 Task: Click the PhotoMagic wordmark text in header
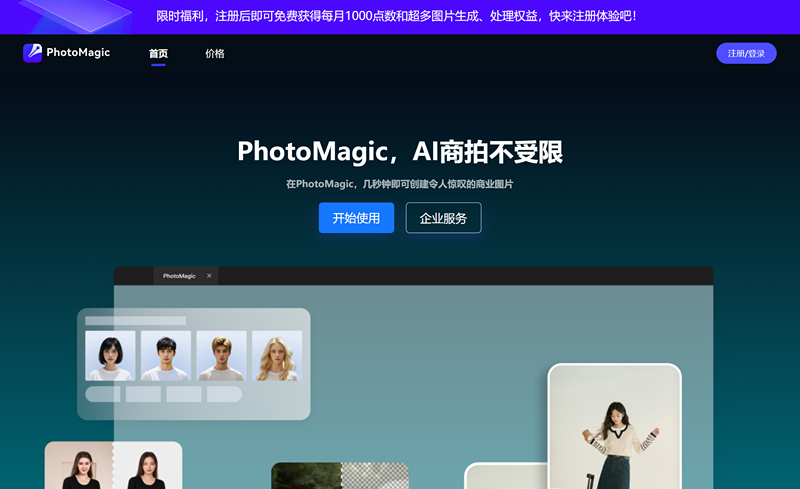78,53
